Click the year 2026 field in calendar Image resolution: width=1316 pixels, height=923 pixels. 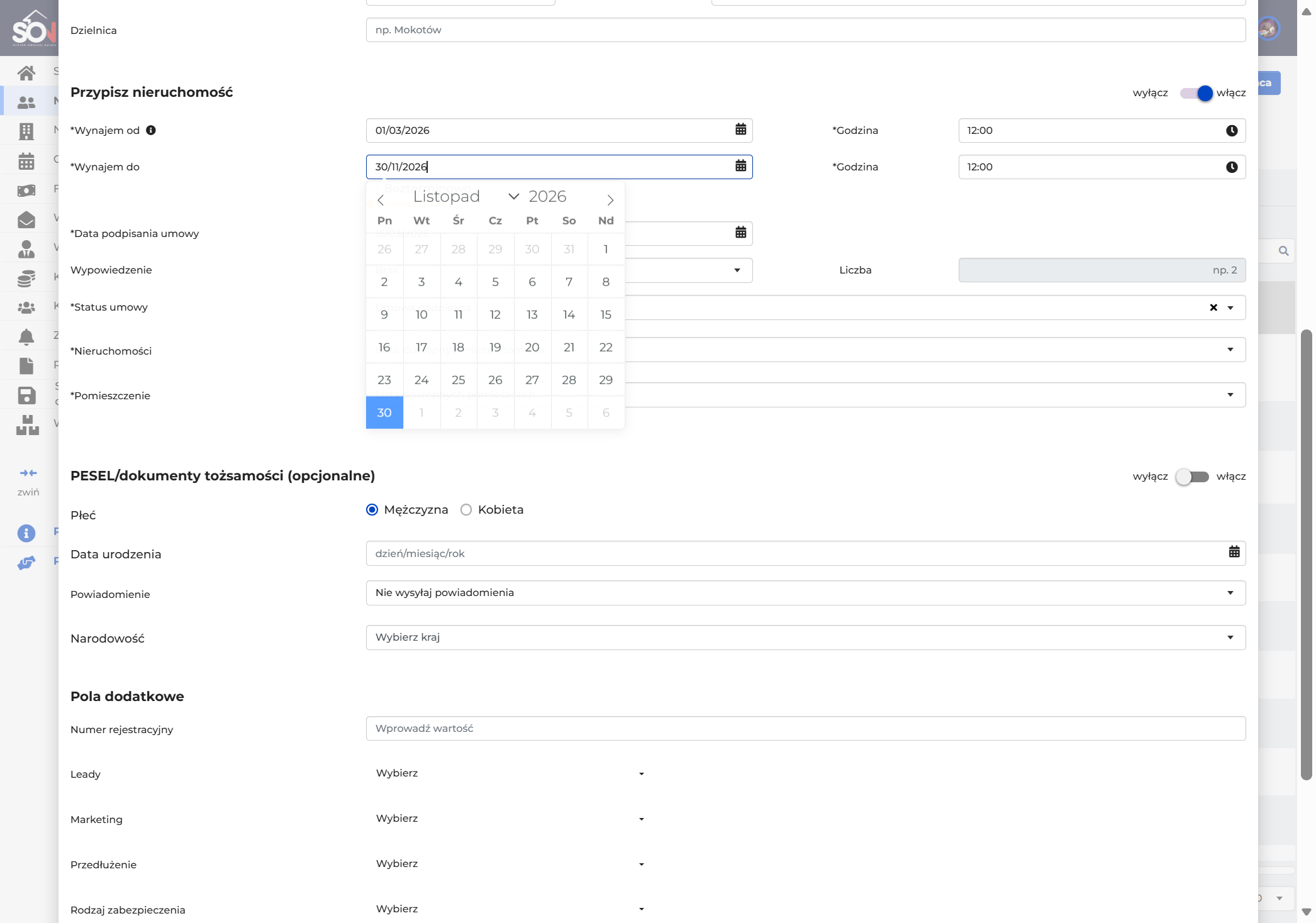[548, 197]
